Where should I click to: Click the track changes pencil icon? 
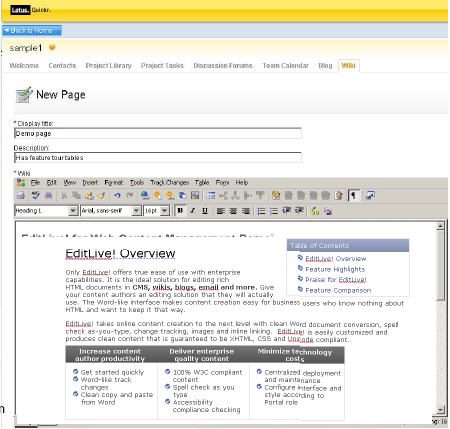click(x=275, y=196)
